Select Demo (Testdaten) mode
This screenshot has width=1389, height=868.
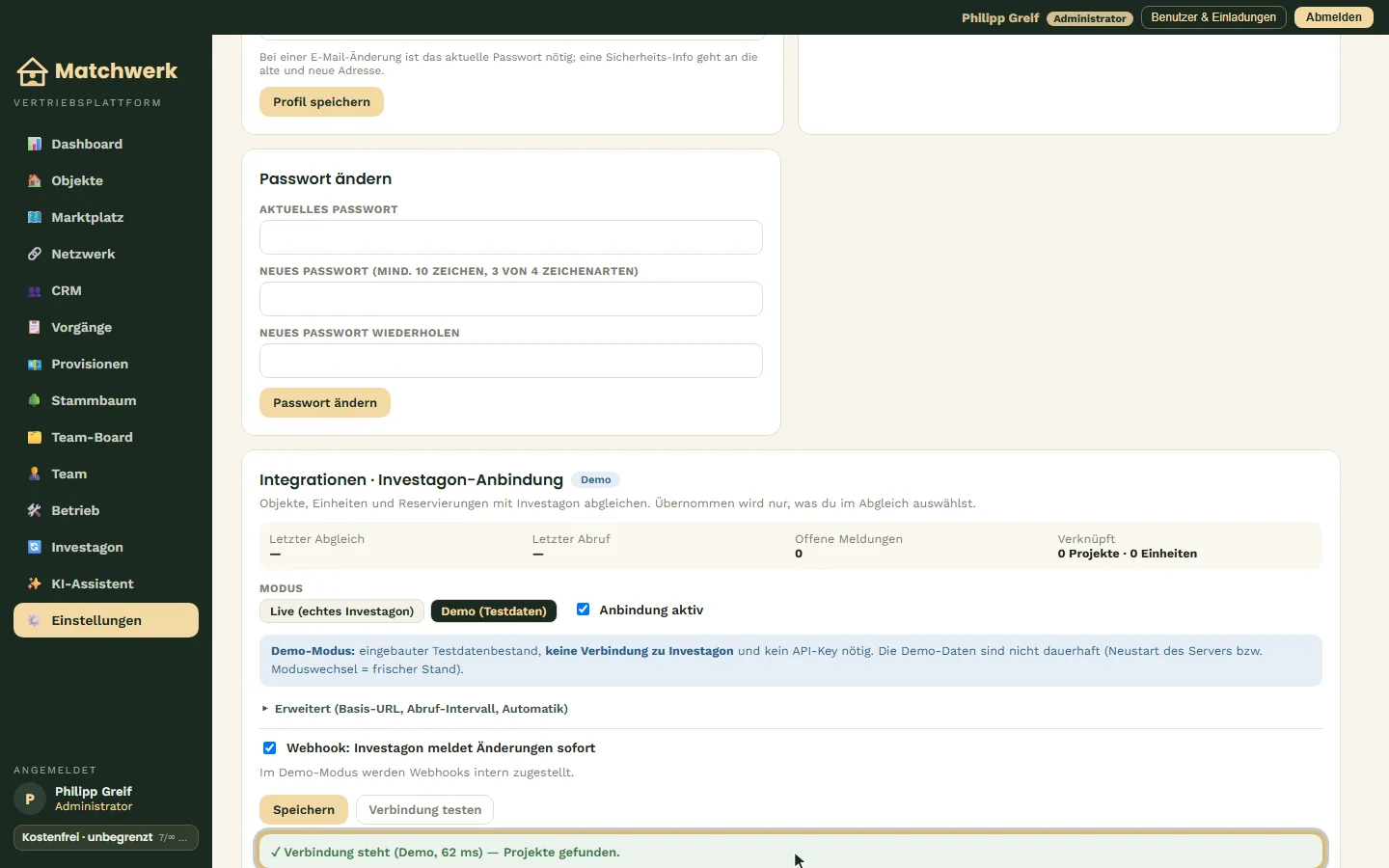click(494, 611)
